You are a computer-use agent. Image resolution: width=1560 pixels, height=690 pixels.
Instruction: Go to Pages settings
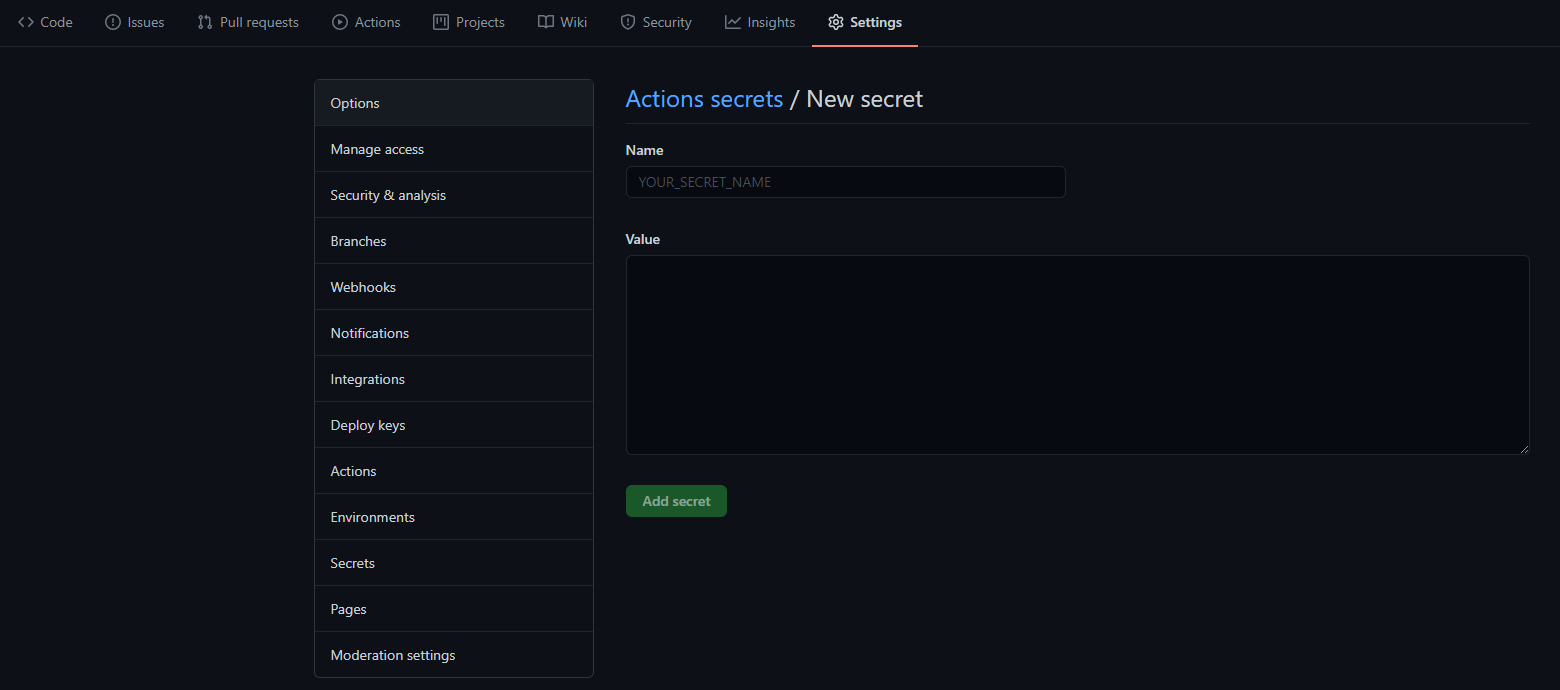coord(454,609)
